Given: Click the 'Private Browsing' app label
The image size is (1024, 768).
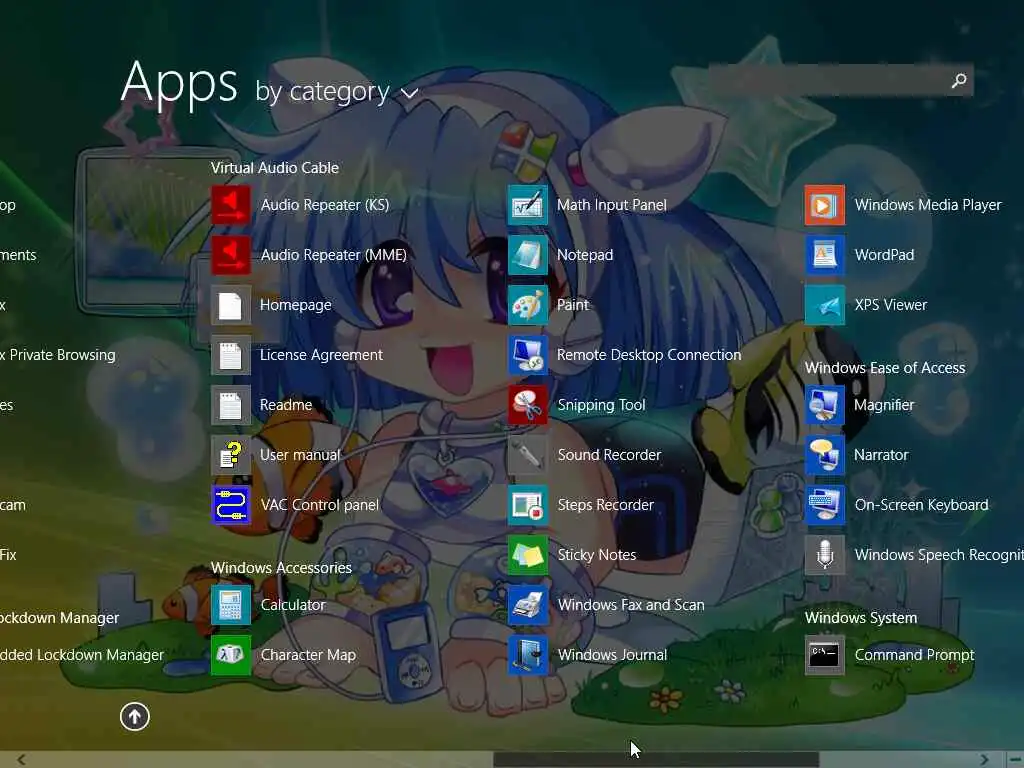Looking at the screenshot, I should [x=57, y=355].
